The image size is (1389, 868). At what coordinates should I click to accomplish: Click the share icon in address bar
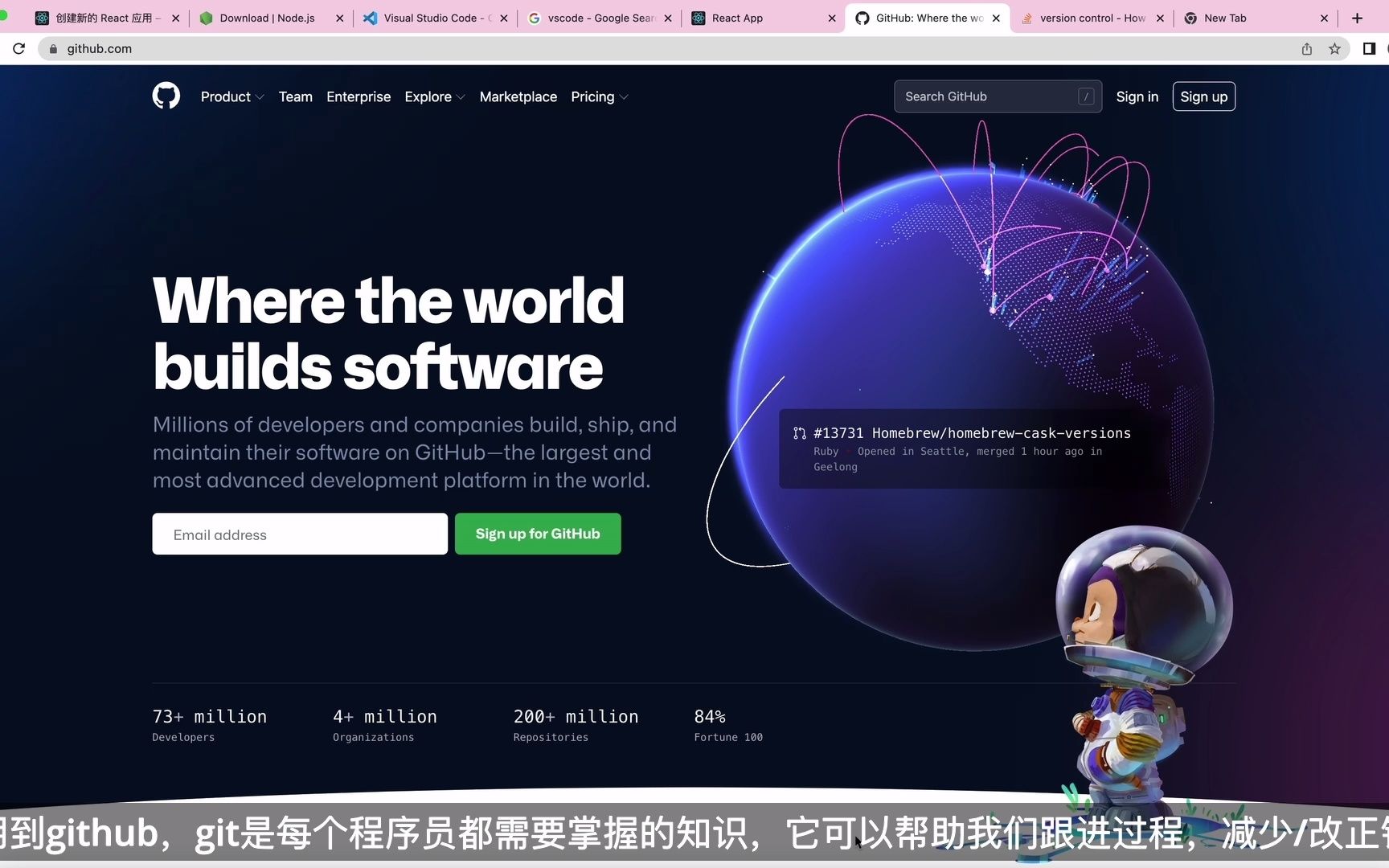click(x=1307, y=48)
